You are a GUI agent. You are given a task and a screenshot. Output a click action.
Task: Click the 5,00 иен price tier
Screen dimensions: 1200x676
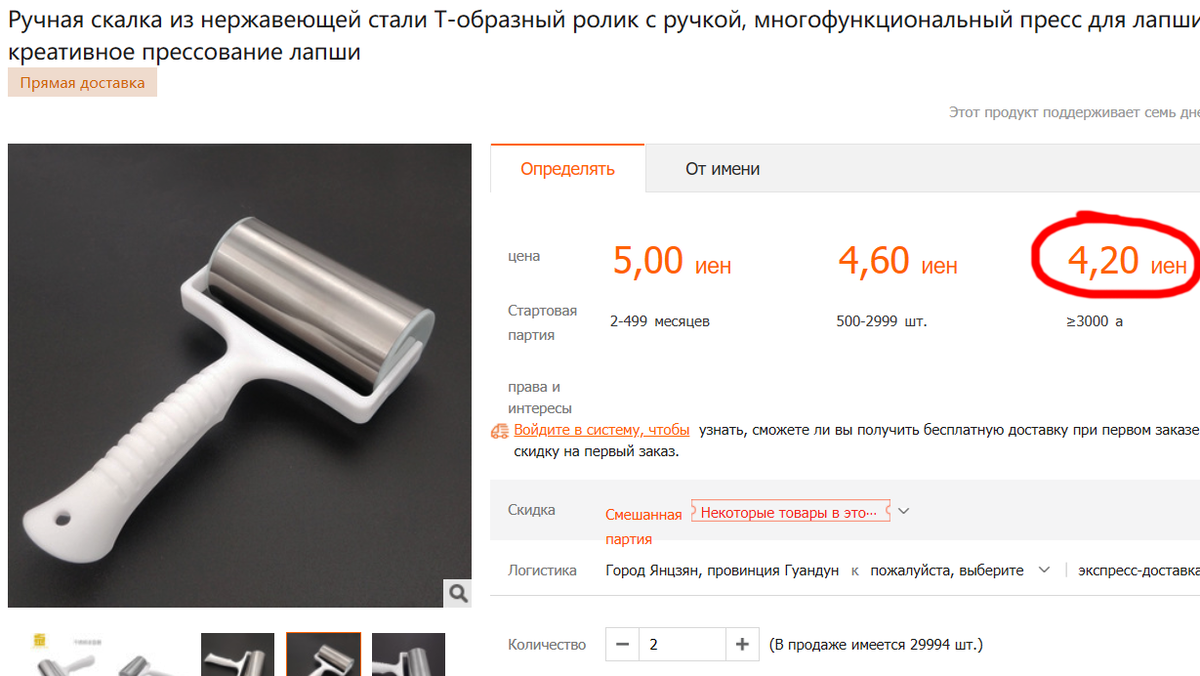672,262
